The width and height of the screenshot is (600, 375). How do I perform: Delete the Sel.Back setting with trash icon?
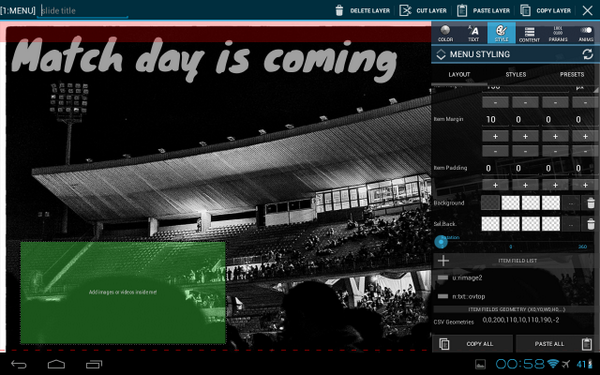coord(590,224)
